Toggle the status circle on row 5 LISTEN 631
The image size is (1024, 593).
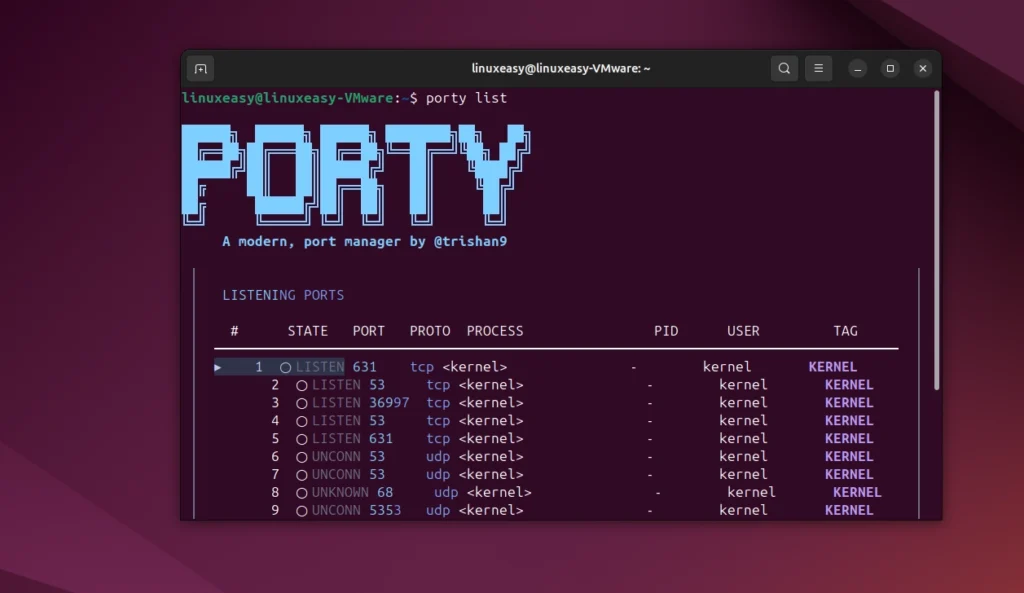click(x=302, y=438)
